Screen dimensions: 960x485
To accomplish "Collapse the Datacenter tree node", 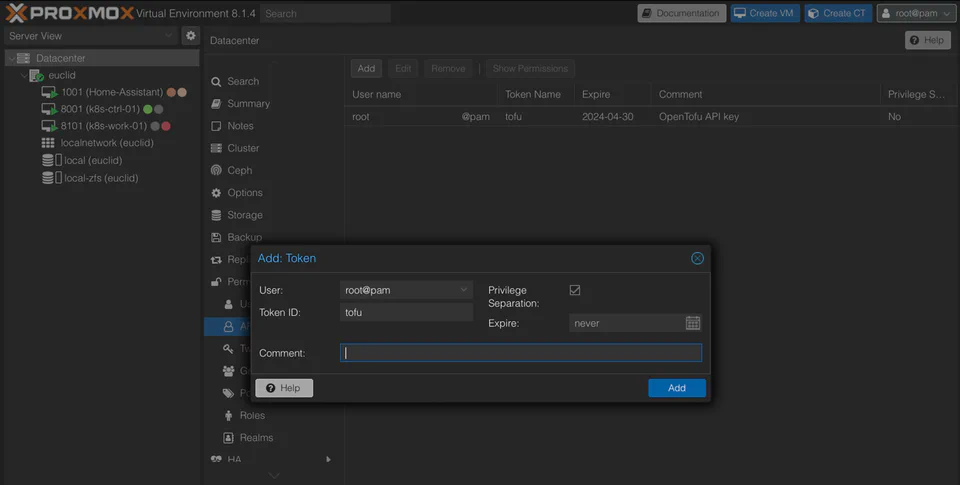I will 11,58.
